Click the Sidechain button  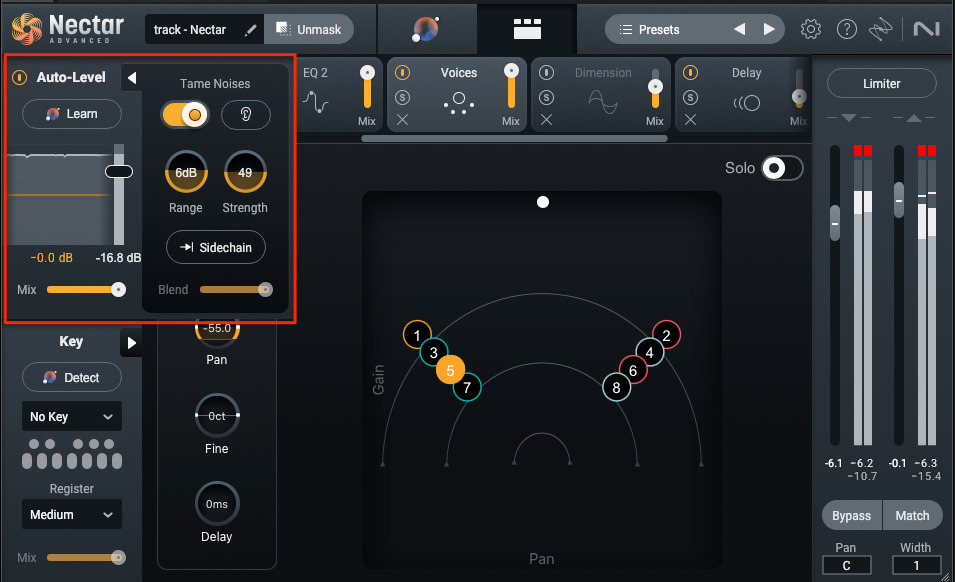click(x=216, y=247)
